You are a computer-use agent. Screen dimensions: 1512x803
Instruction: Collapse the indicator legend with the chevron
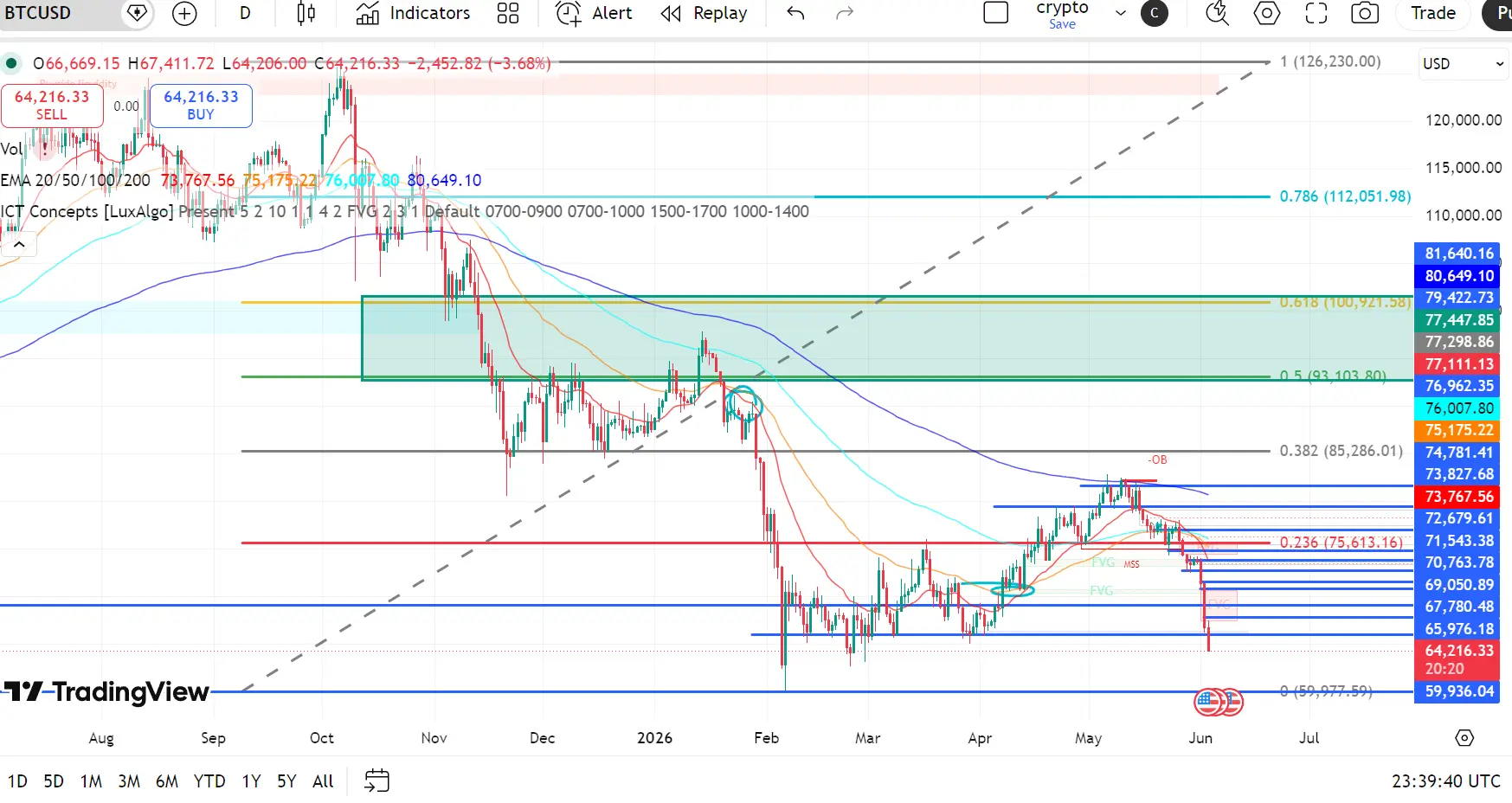19,244
